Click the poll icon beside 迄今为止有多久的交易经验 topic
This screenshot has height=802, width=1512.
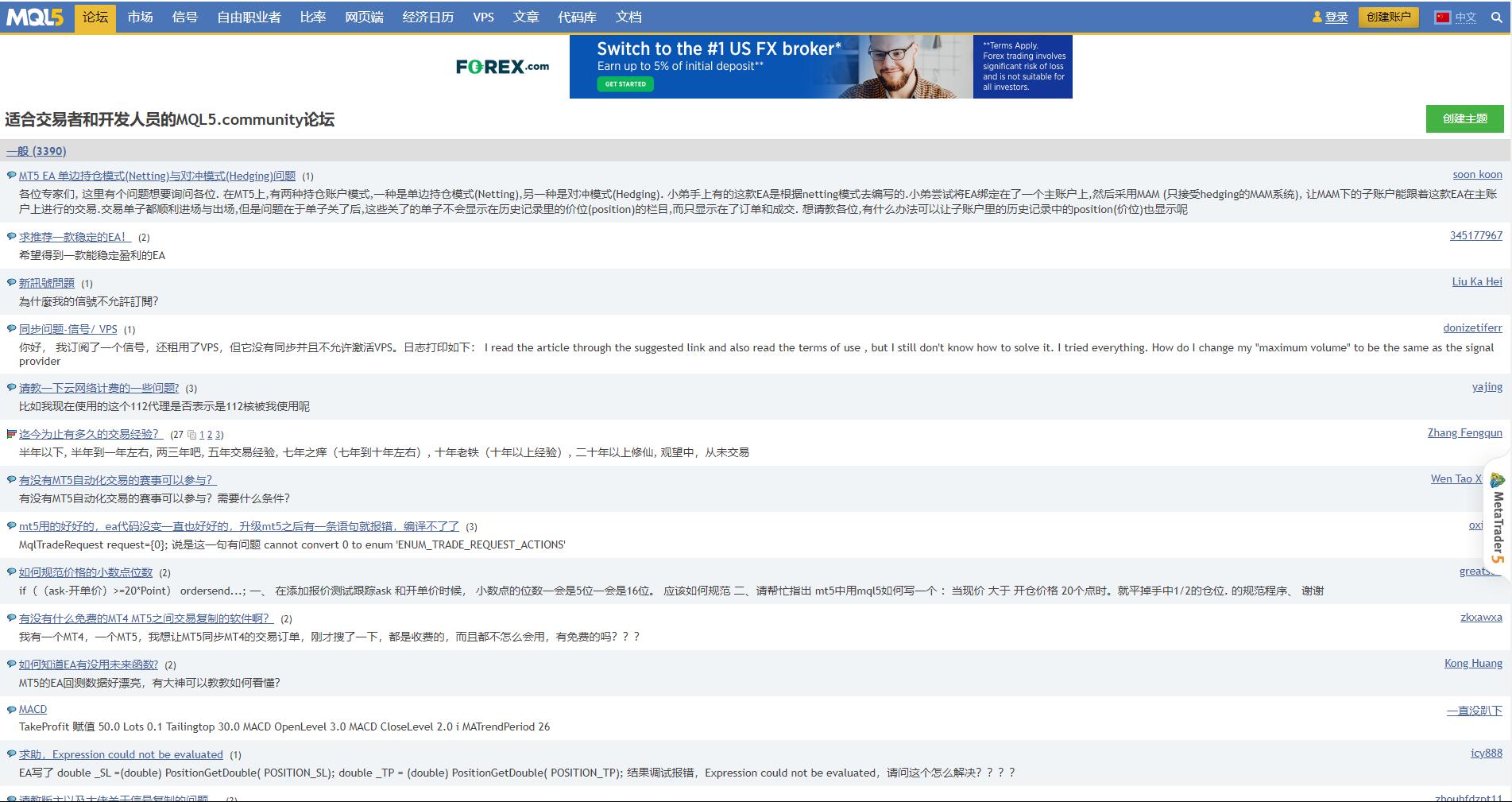(11, 434)
